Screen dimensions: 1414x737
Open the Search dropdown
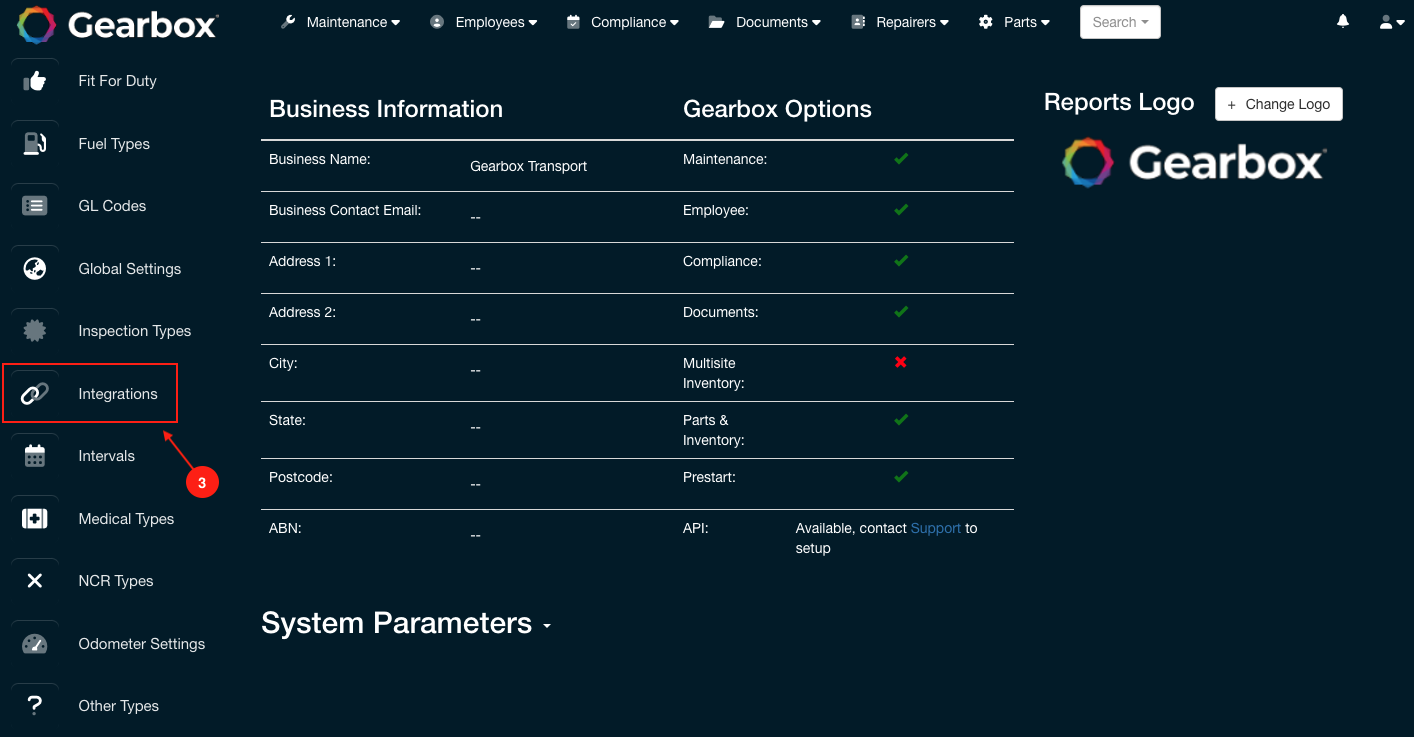pyautogui.click(x=1119, y=21)
